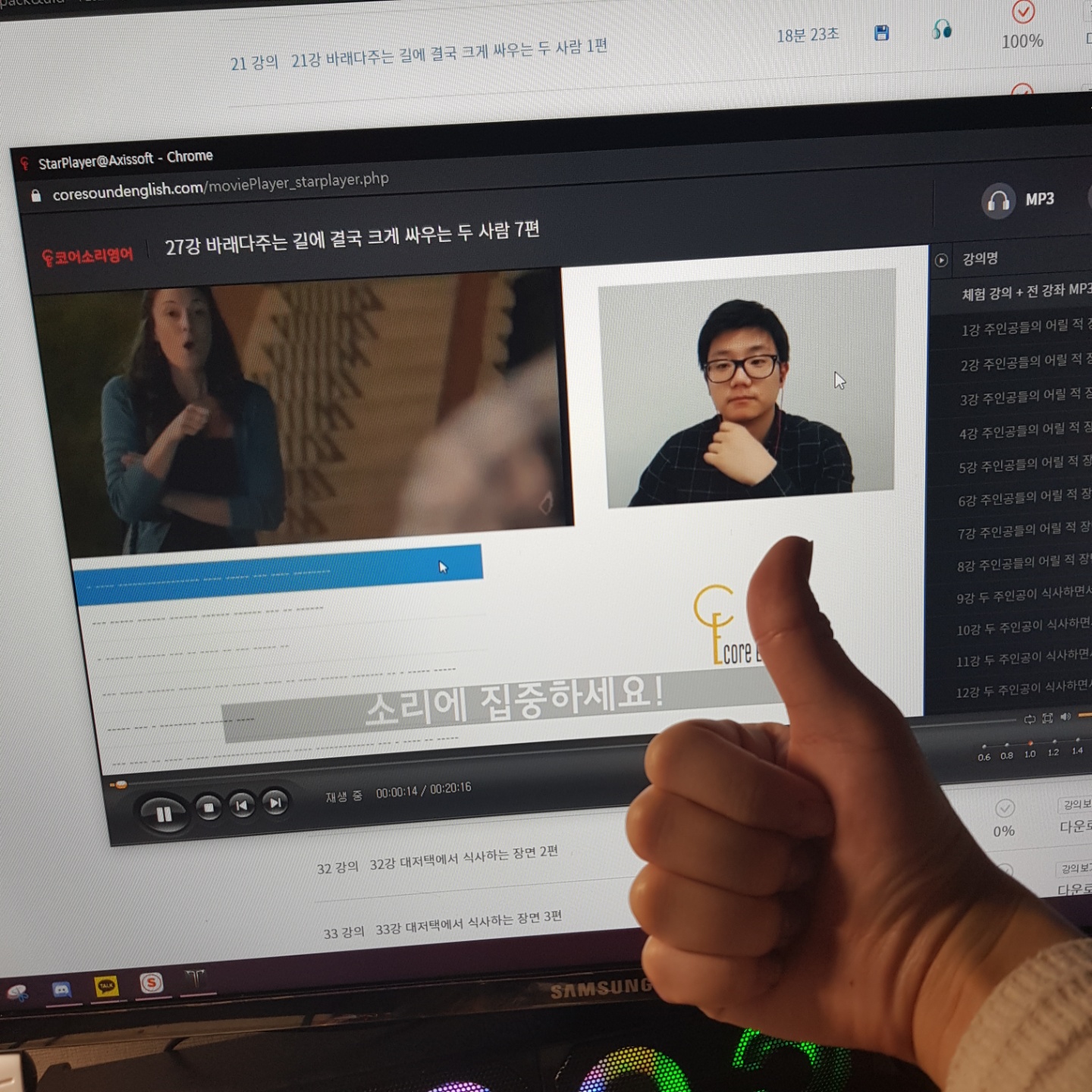Click the headphone icon for lecture 21

[942, 30]
